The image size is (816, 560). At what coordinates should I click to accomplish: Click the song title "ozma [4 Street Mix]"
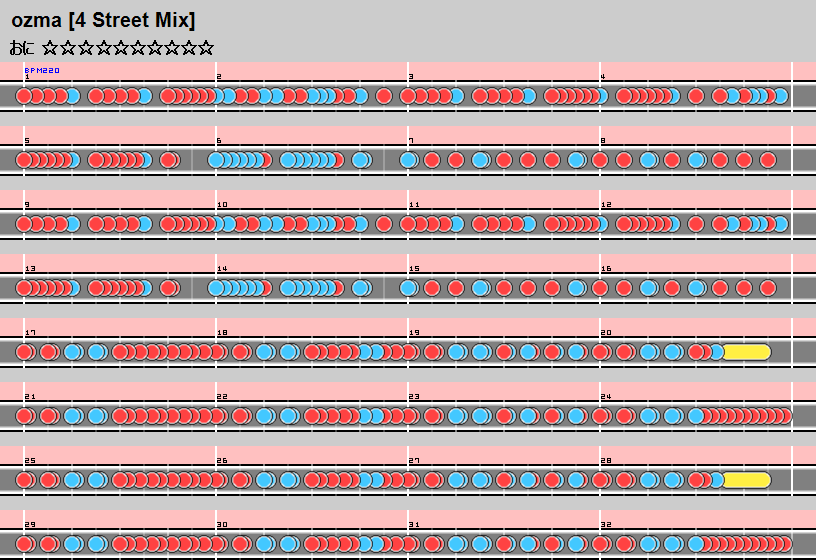(x=103, y=21)
